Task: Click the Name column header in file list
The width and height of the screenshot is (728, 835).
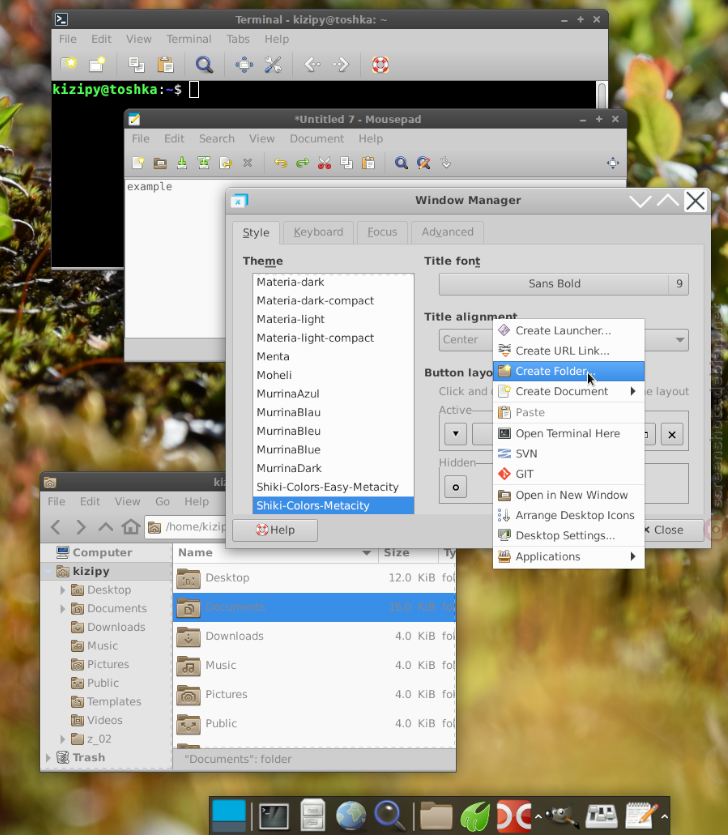Action: click(x=275, y=553)
